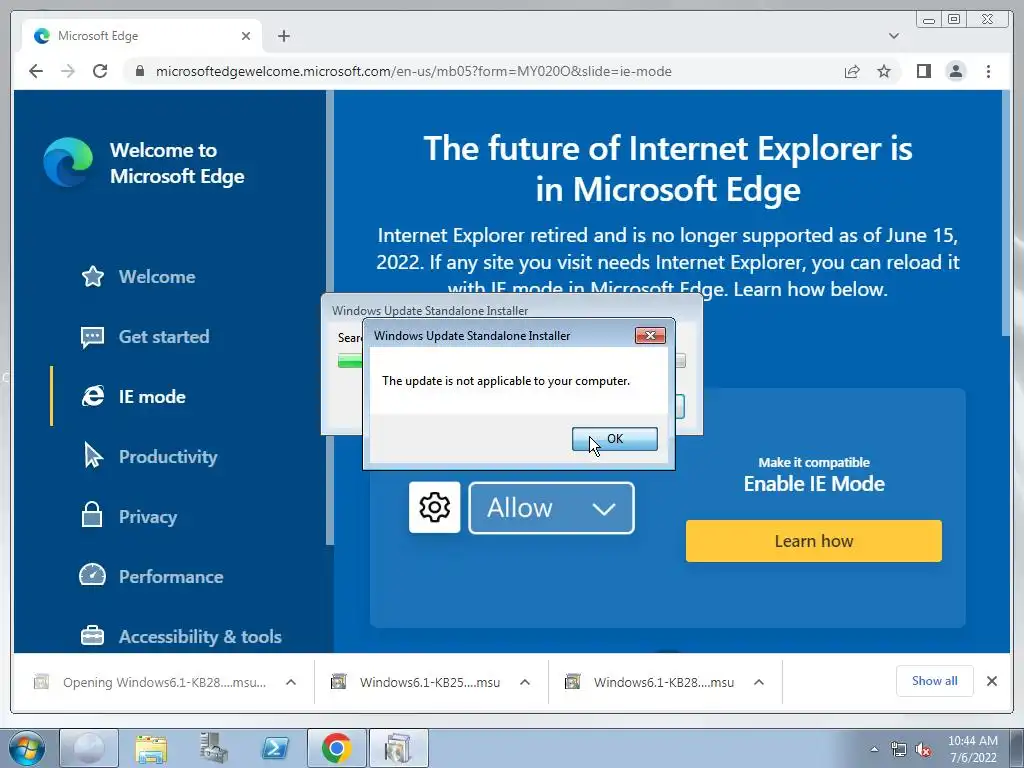Open Server Manager from the taskbar

(x=214, y=748)
